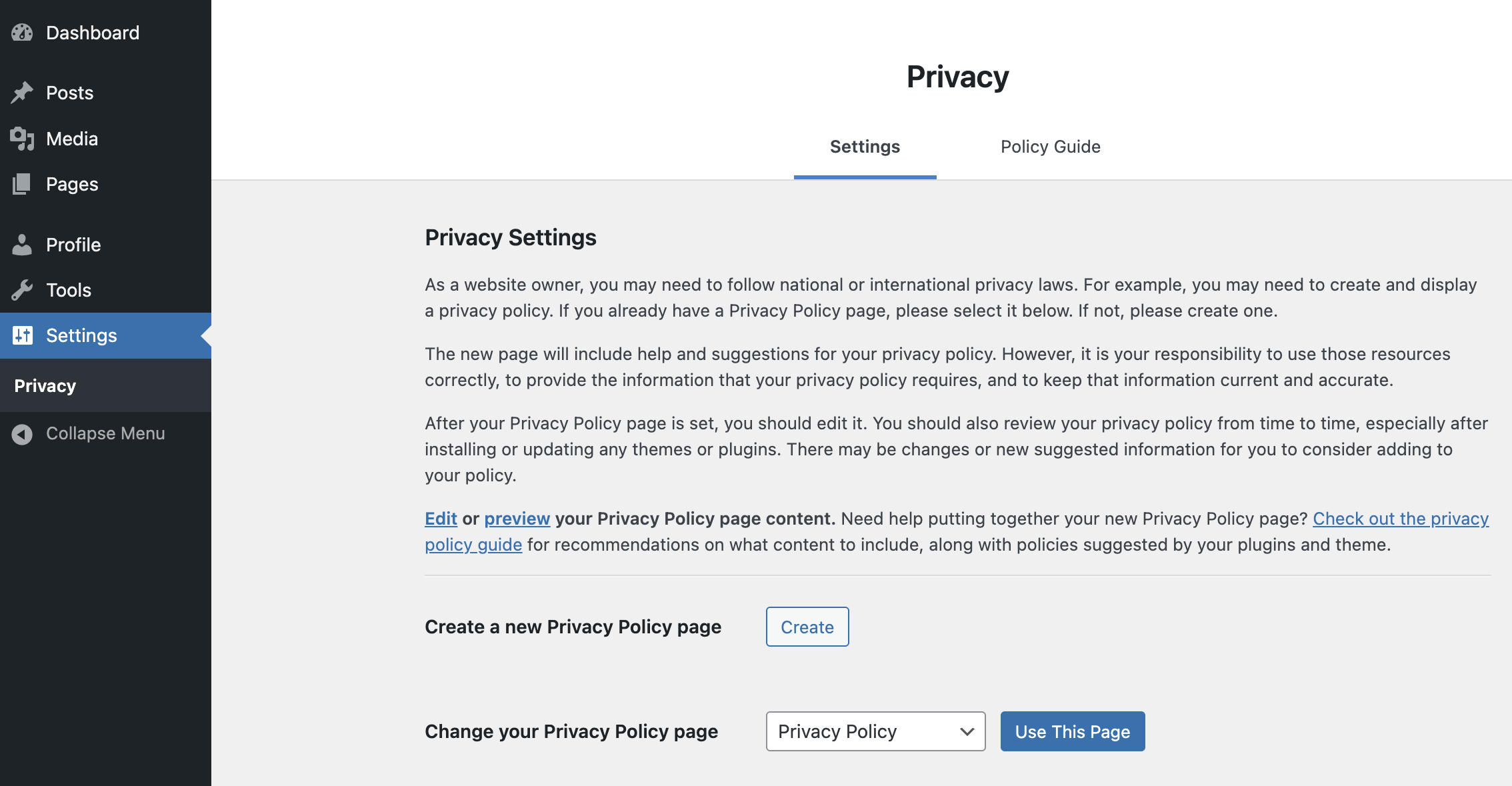The height and width of the screenshot is (786, 1512).
Task: Select the Posts pushpin icon
Action: pos(23,92)
